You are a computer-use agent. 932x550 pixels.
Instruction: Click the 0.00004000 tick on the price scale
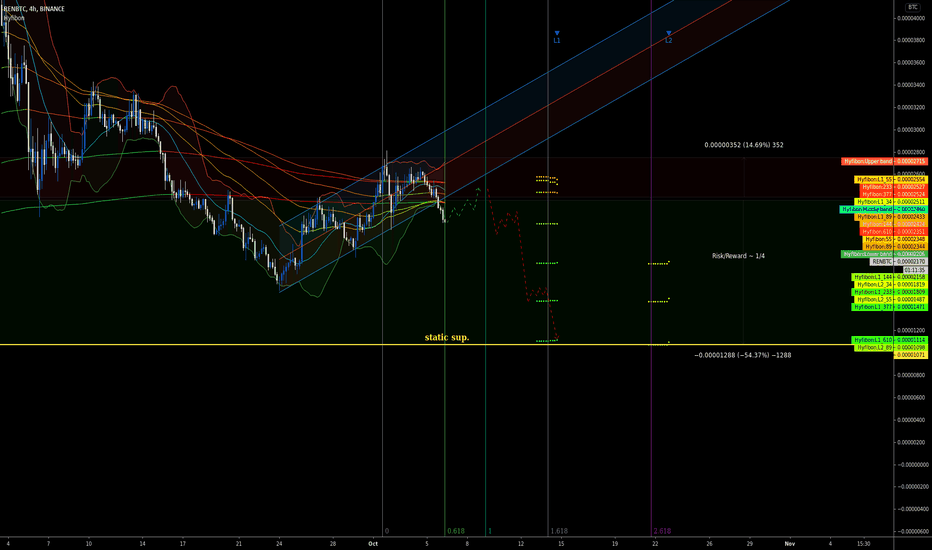[x=912, y=18]
